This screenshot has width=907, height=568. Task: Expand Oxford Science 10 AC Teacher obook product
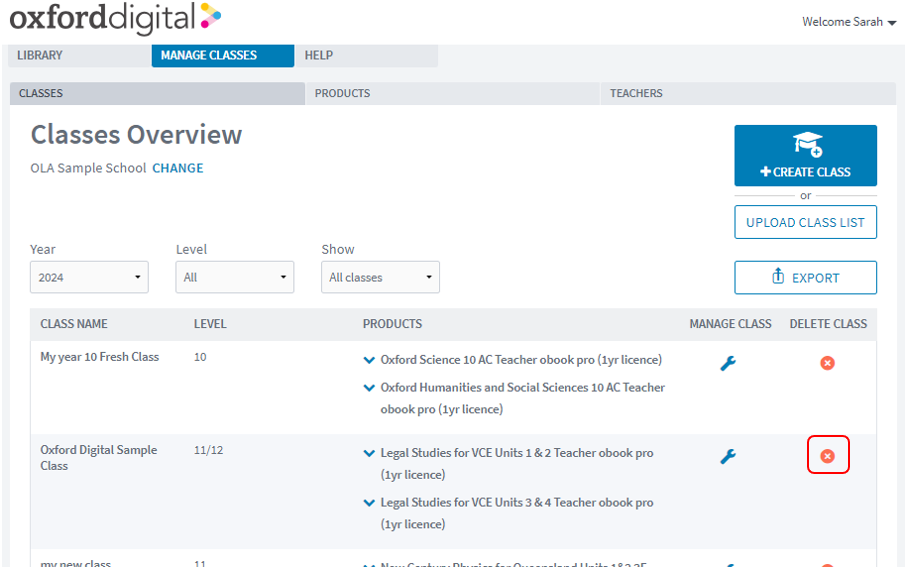pyautogui.click(x=368, y=360)
